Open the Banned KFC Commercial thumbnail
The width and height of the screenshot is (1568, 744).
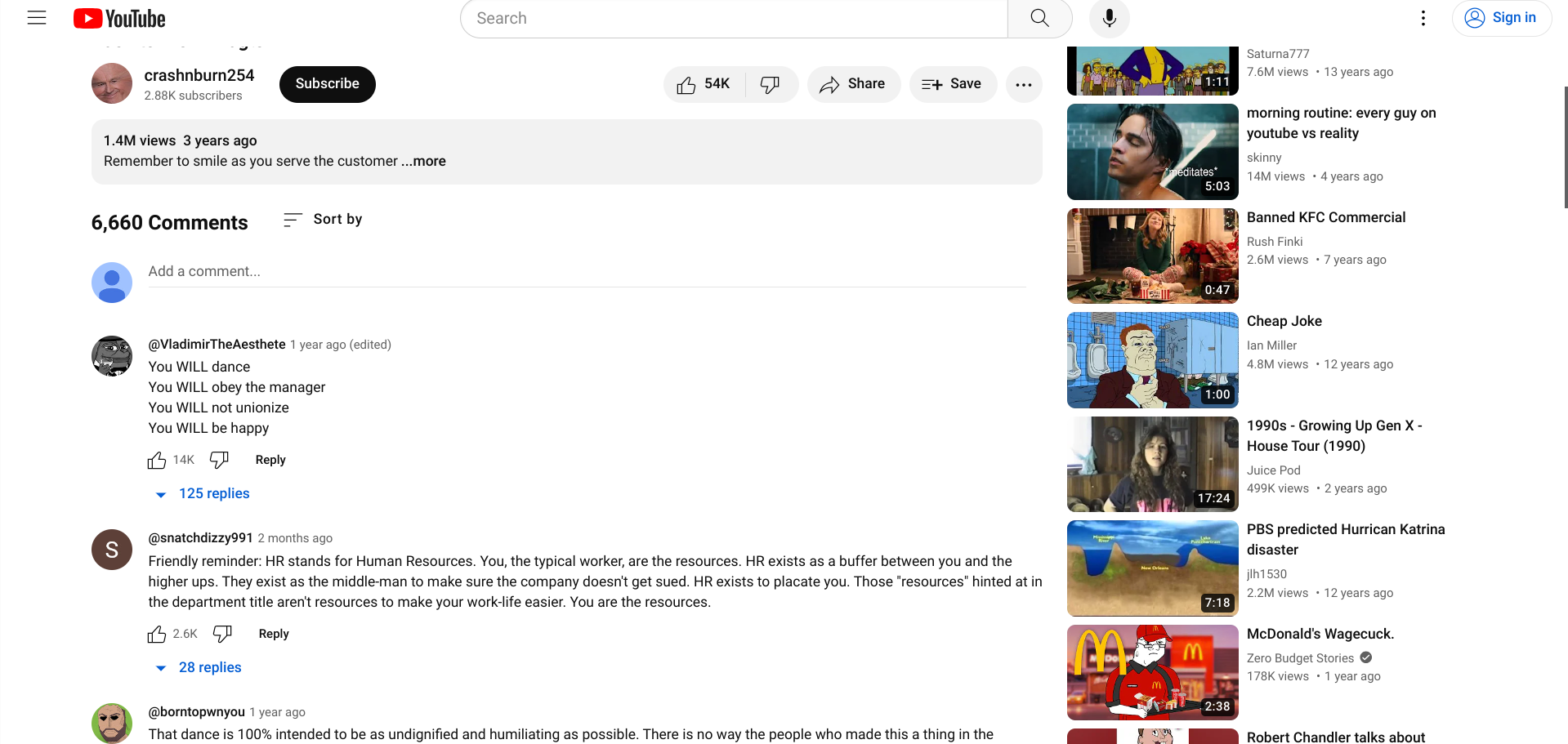click(1152, 256)
